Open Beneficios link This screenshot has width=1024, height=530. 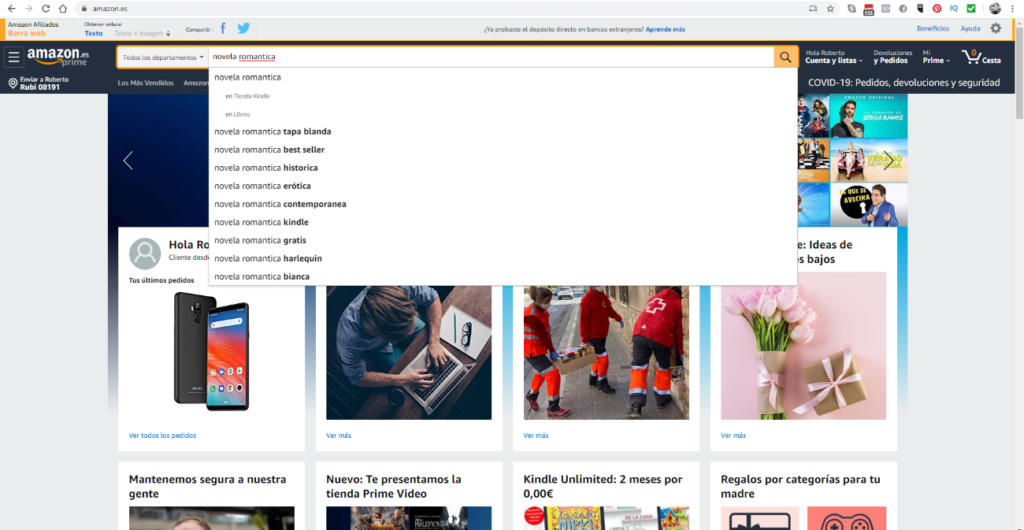point(933,29)
